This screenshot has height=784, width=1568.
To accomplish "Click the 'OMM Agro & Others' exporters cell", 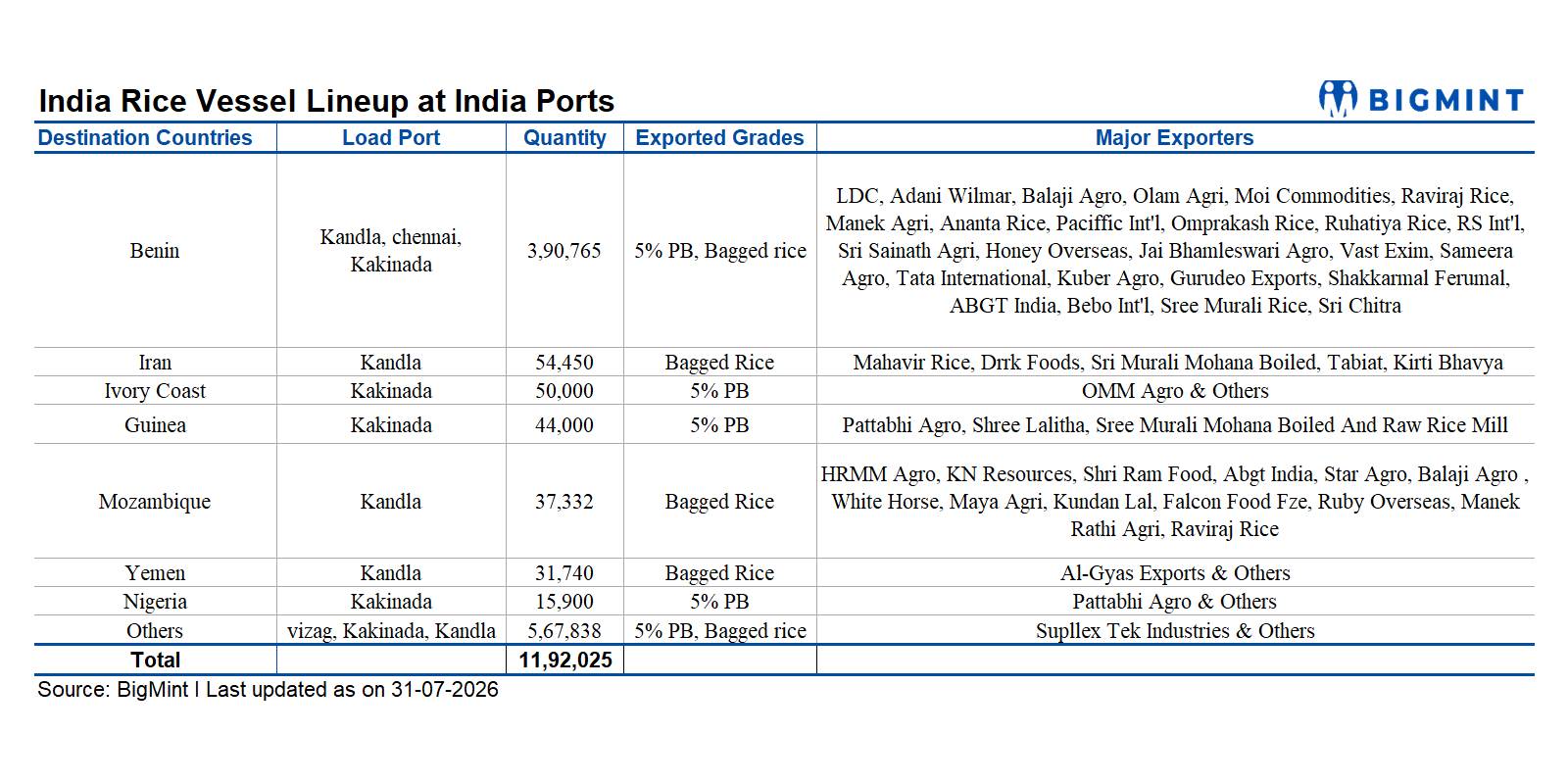I will click(x=1175, y=391).
